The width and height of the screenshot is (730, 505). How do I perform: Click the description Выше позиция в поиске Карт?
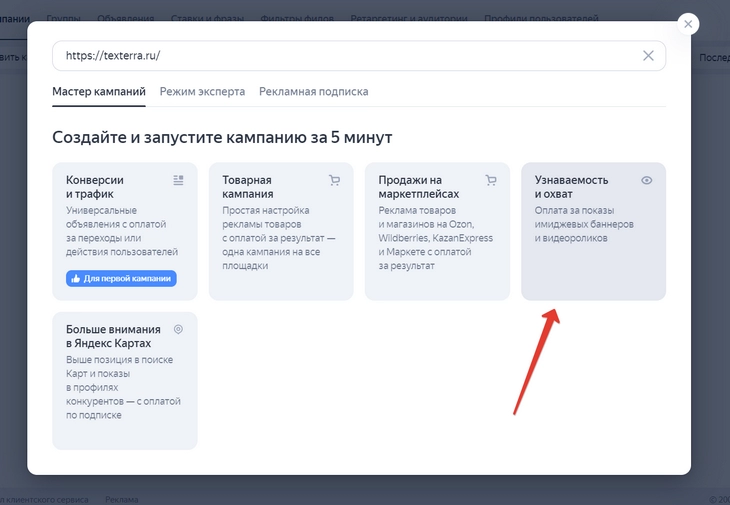(123, 387)
